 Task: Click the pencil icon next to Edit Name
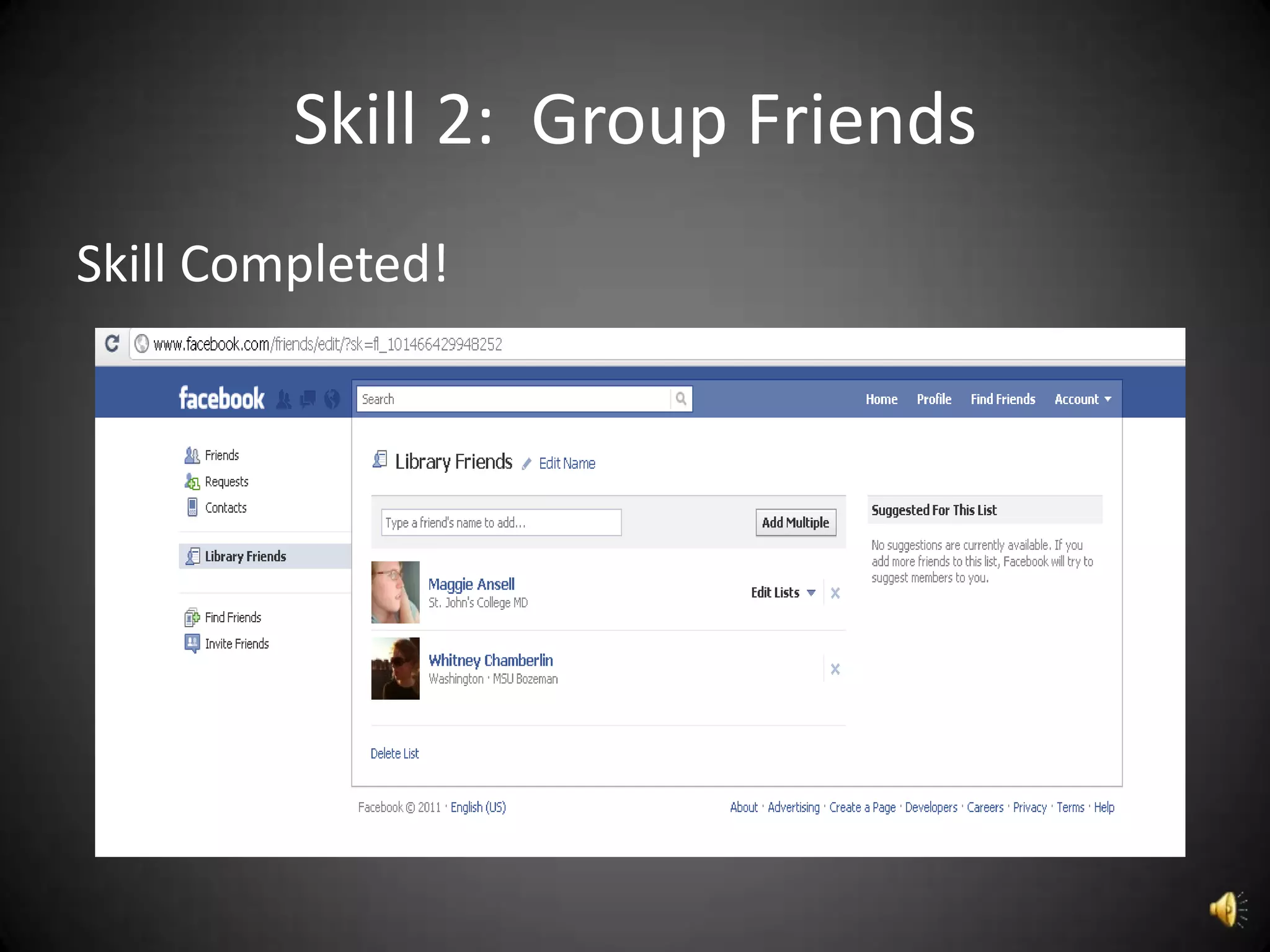pos(527,464)
